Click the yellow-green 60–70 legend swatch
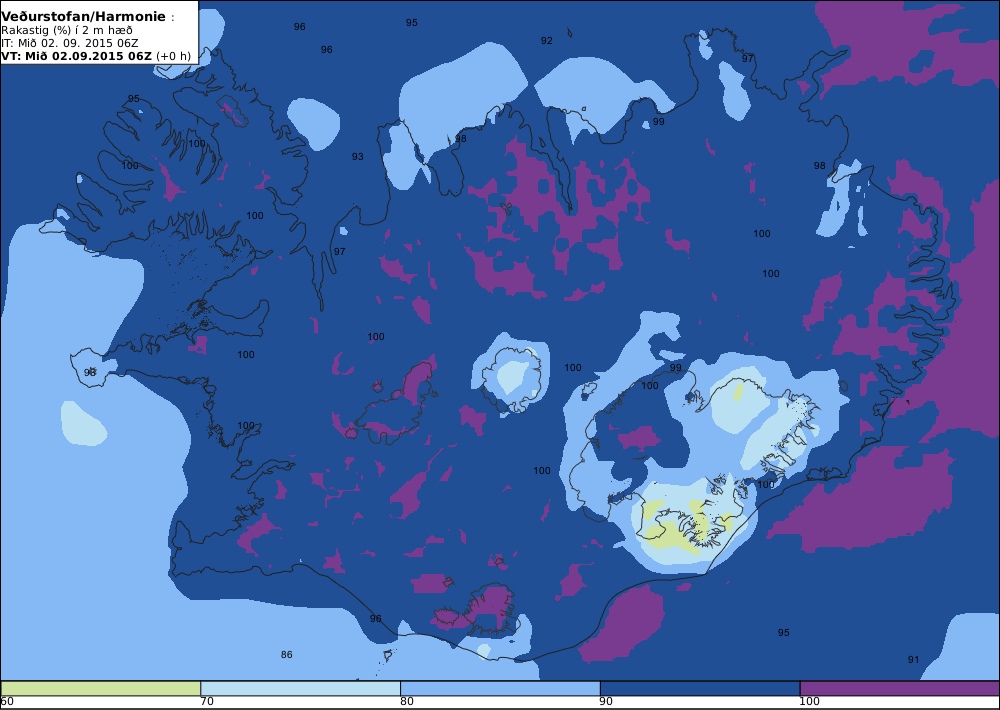Viewport: 1000px width, 710px height. tap(101, 688)
